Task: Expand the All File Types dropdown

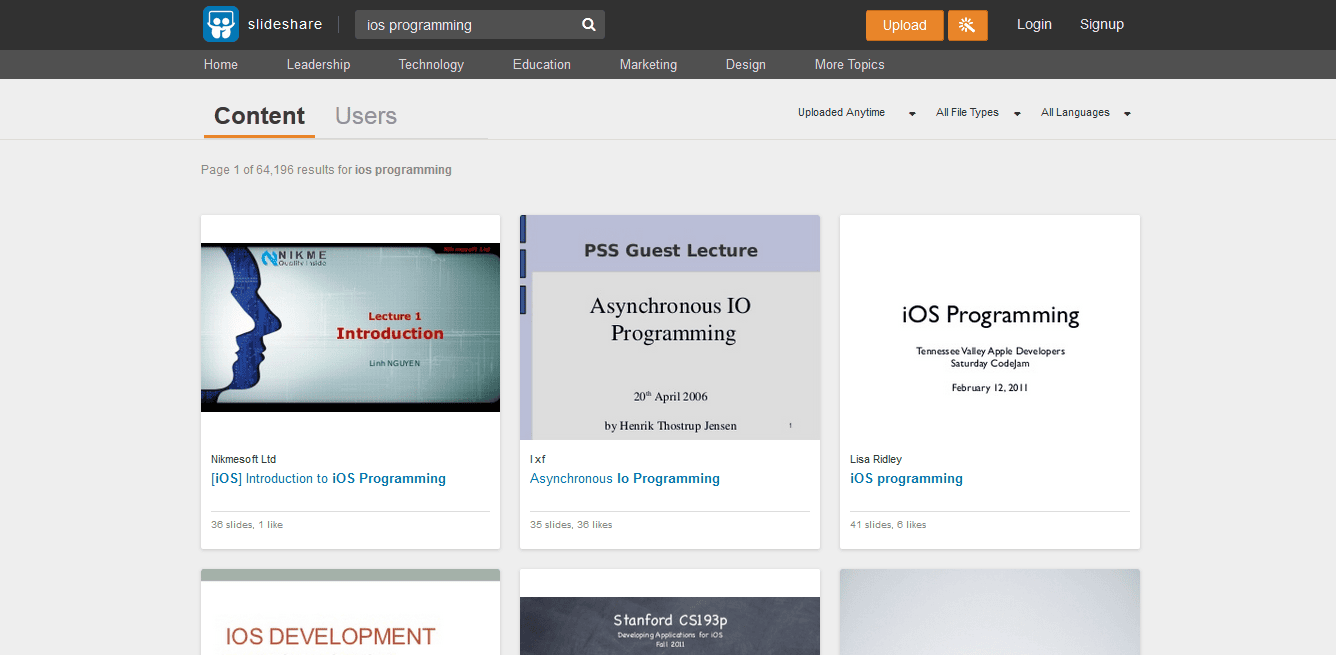Action: click(x=978, y=113)
